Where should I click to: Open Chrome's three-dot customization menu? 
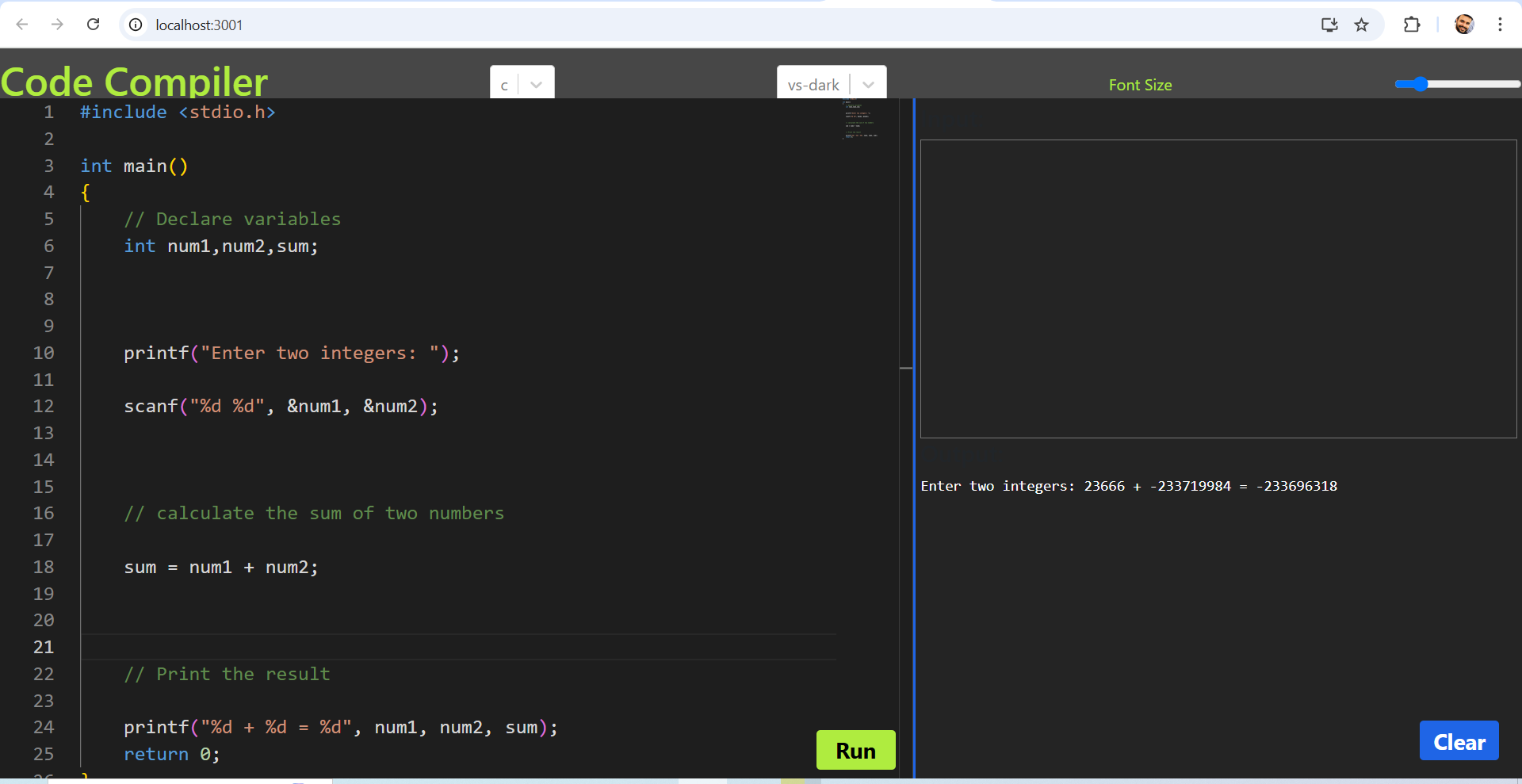click(x=1501, y=25)
